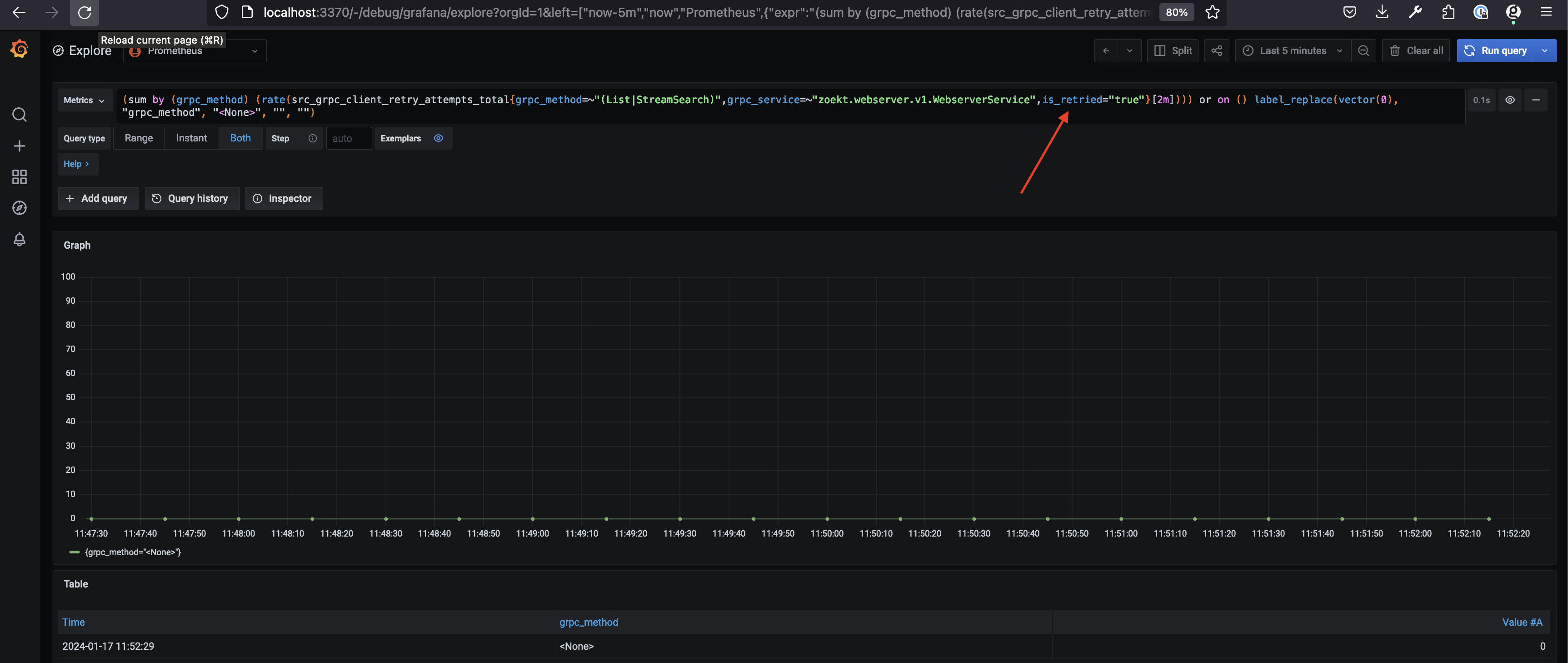The width and height of the screenshot is (1568, 663).
Task: Open the Query history tab
Action: (191, 198)
